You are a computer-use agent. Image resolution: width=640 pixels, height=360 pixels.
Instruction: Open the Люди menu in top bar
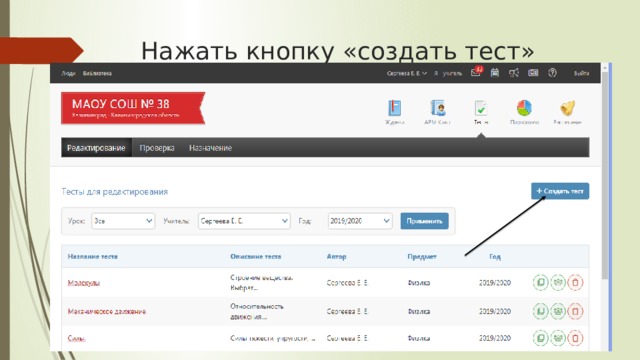(x=68, y=73)
